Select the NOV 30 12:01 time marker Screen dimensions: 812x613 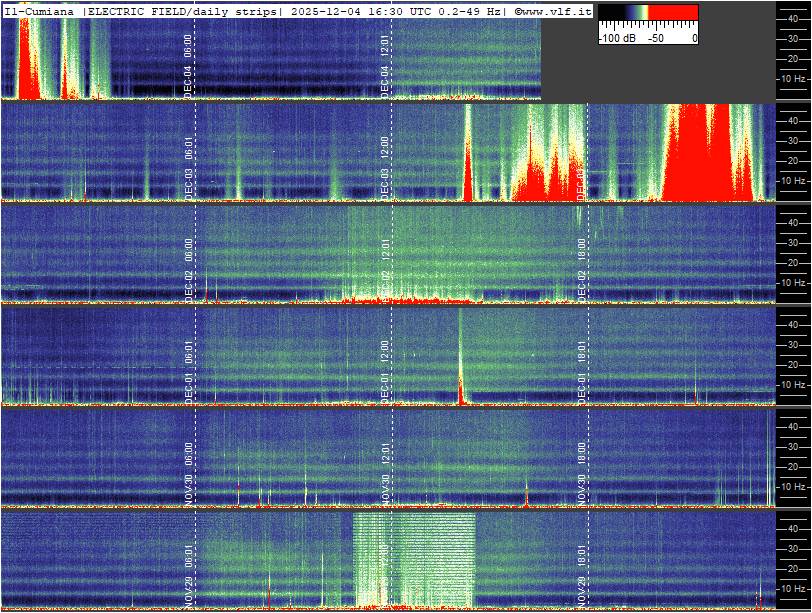pos(385,472)
